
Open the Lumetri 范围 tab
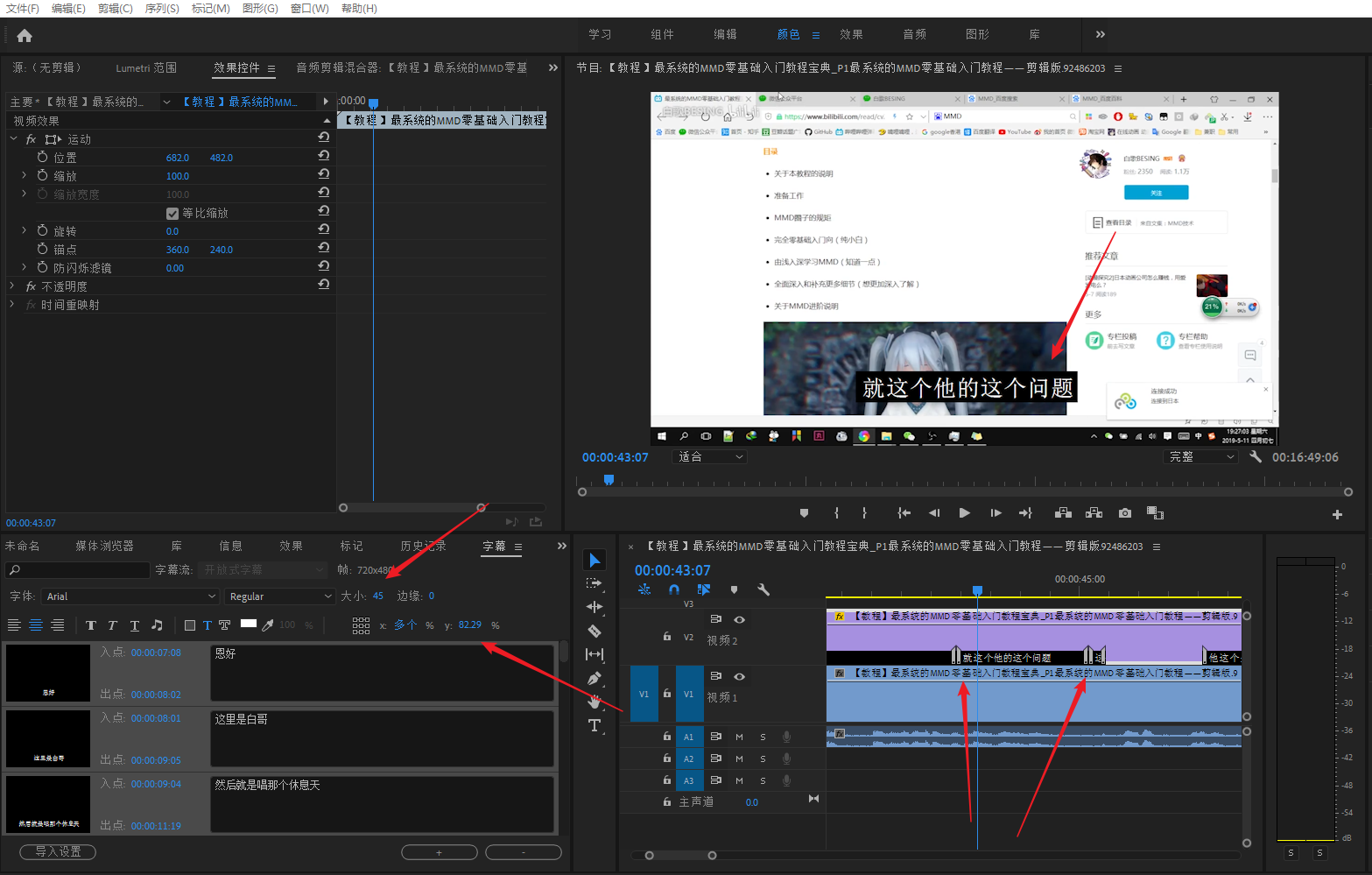tap(146, 67)
